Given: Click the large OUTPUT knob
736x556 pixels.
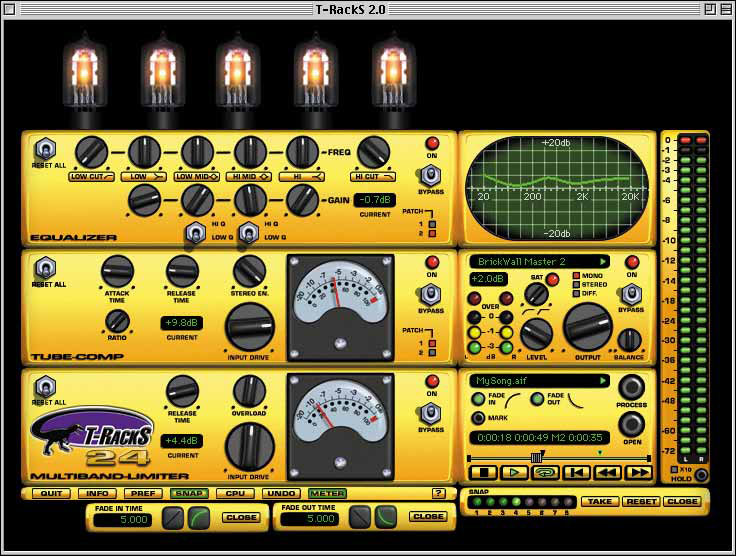Looking at the screenshot, I should 587,327.
